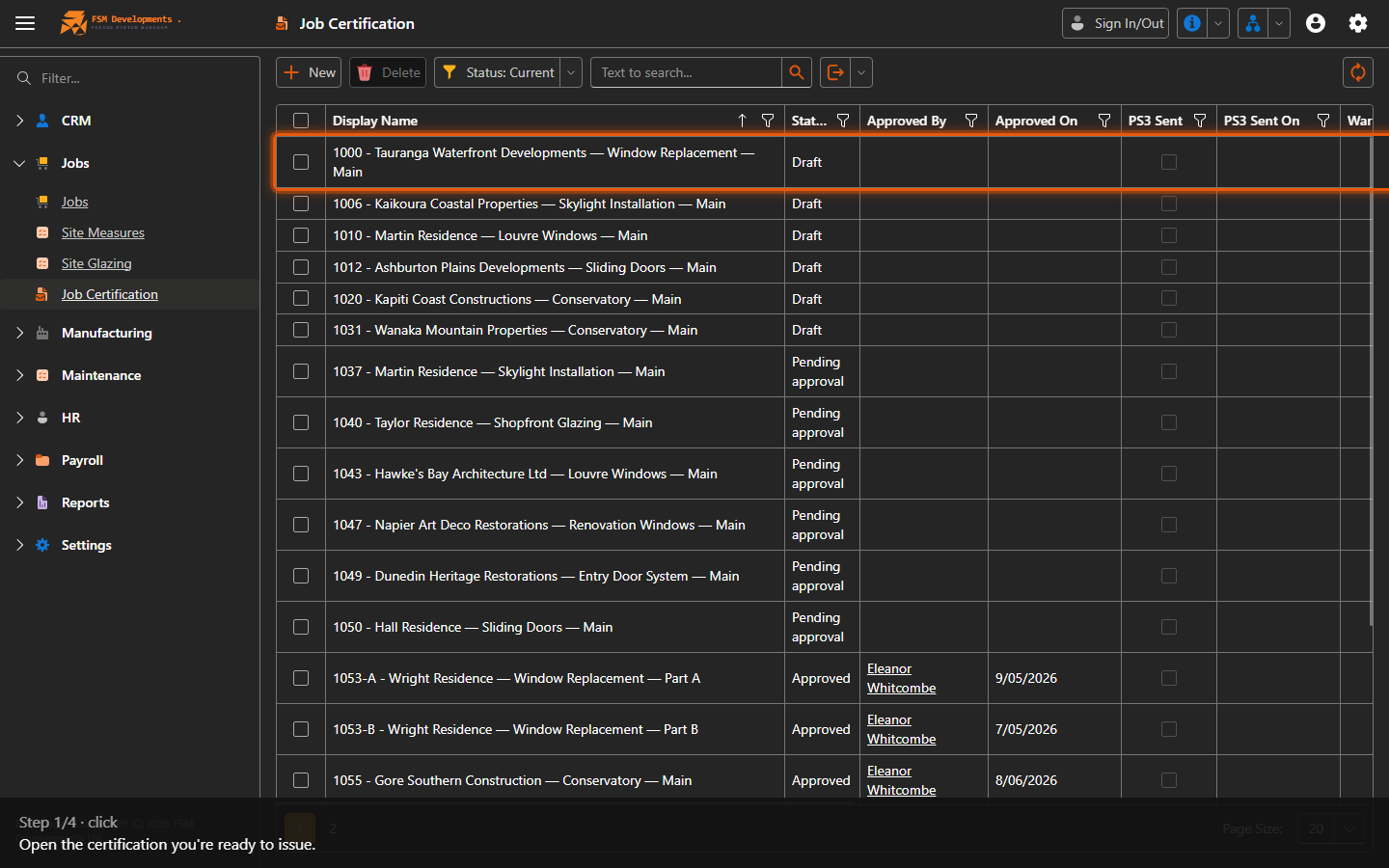Screen dimensions: 1389x868
Task: Go to Site Measures page
Action: point(103,232)
